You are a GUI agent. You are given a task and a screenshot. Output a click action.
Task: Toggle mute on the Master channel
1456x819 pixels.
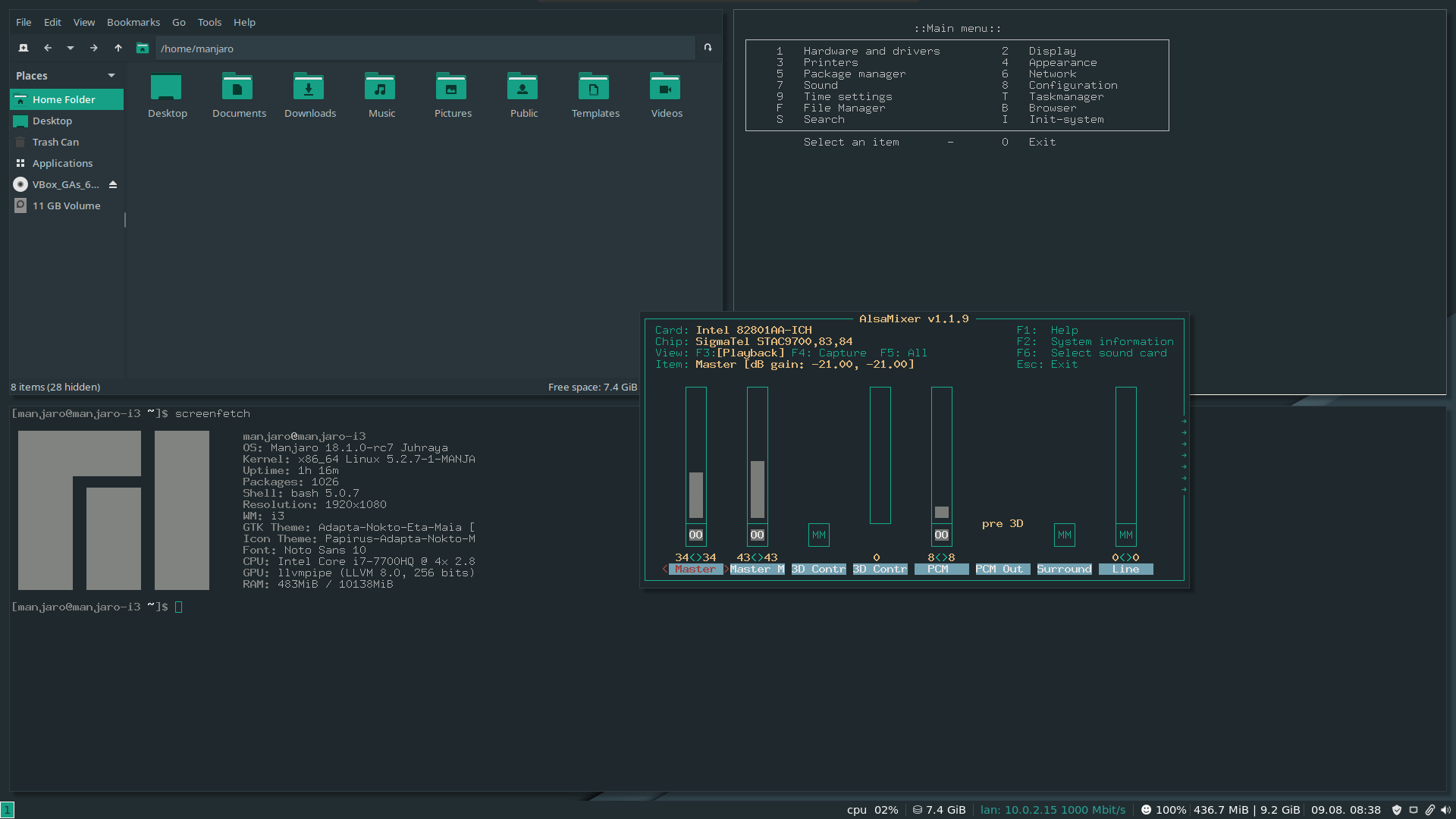[x=695, y=535]
